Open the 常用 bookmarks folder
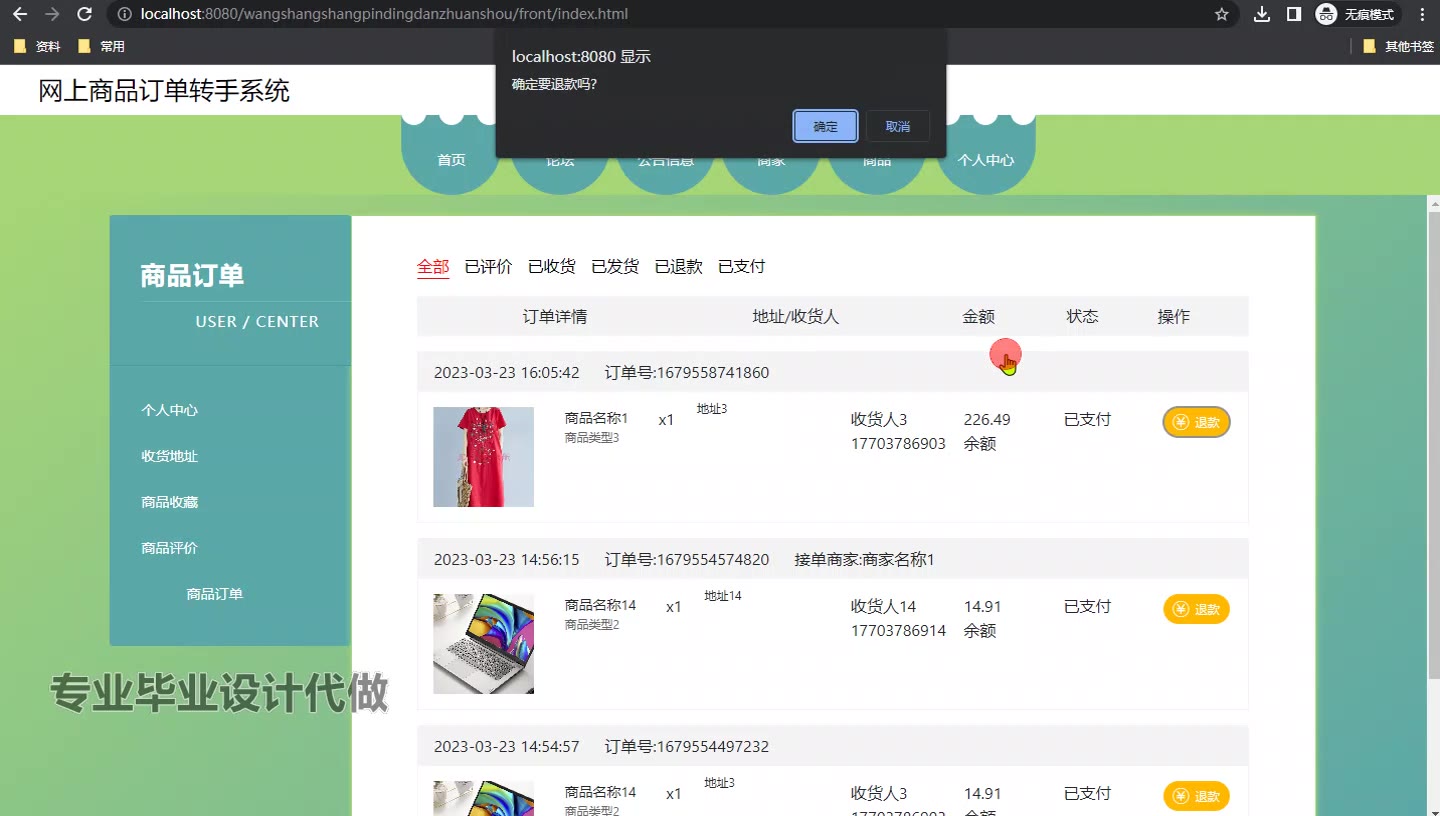Image resolution: width=1440 pixels, height=816 pixels. pos(102,46)
